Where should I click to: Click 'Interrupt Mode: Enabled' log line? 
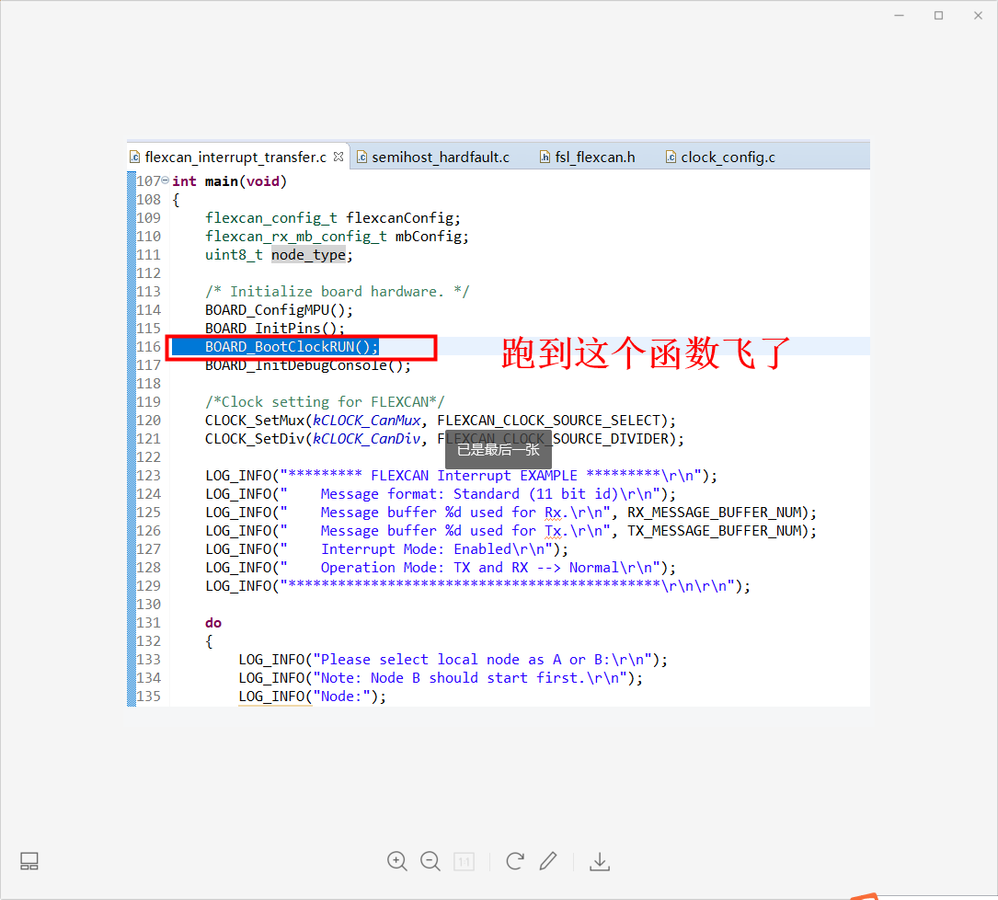click(x=387, y=549)
